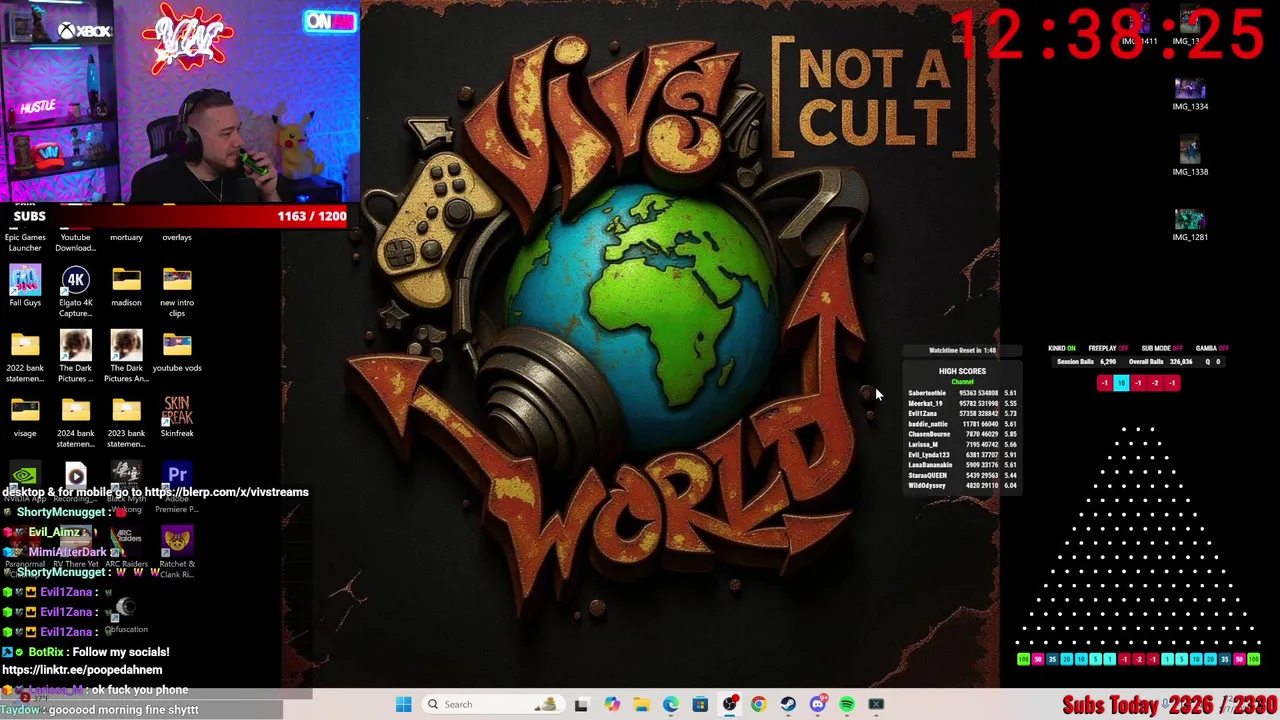The height and width of the screenshot is (720, 1280).
Task: Open the youtube vods folder
Action: [177, 351]
